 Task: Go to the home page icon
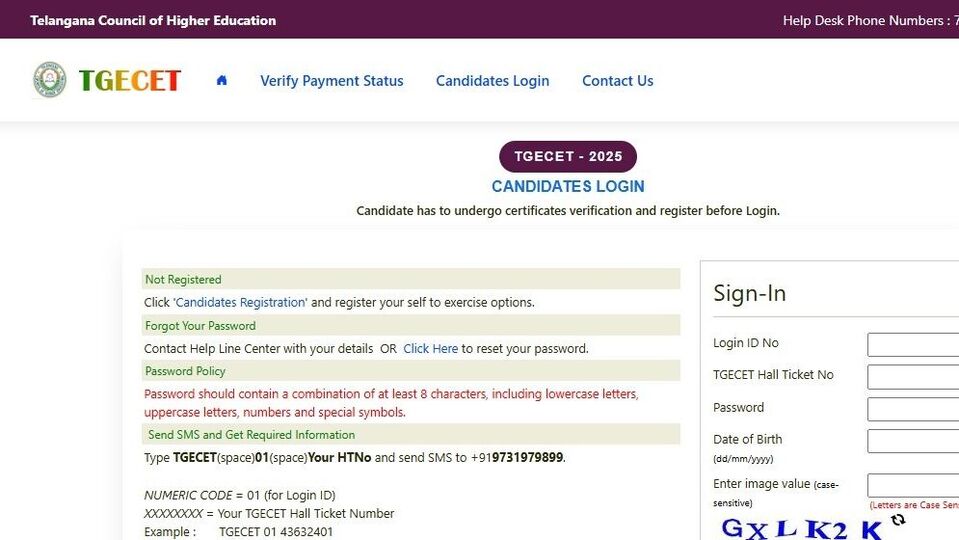tap(221, 80)
